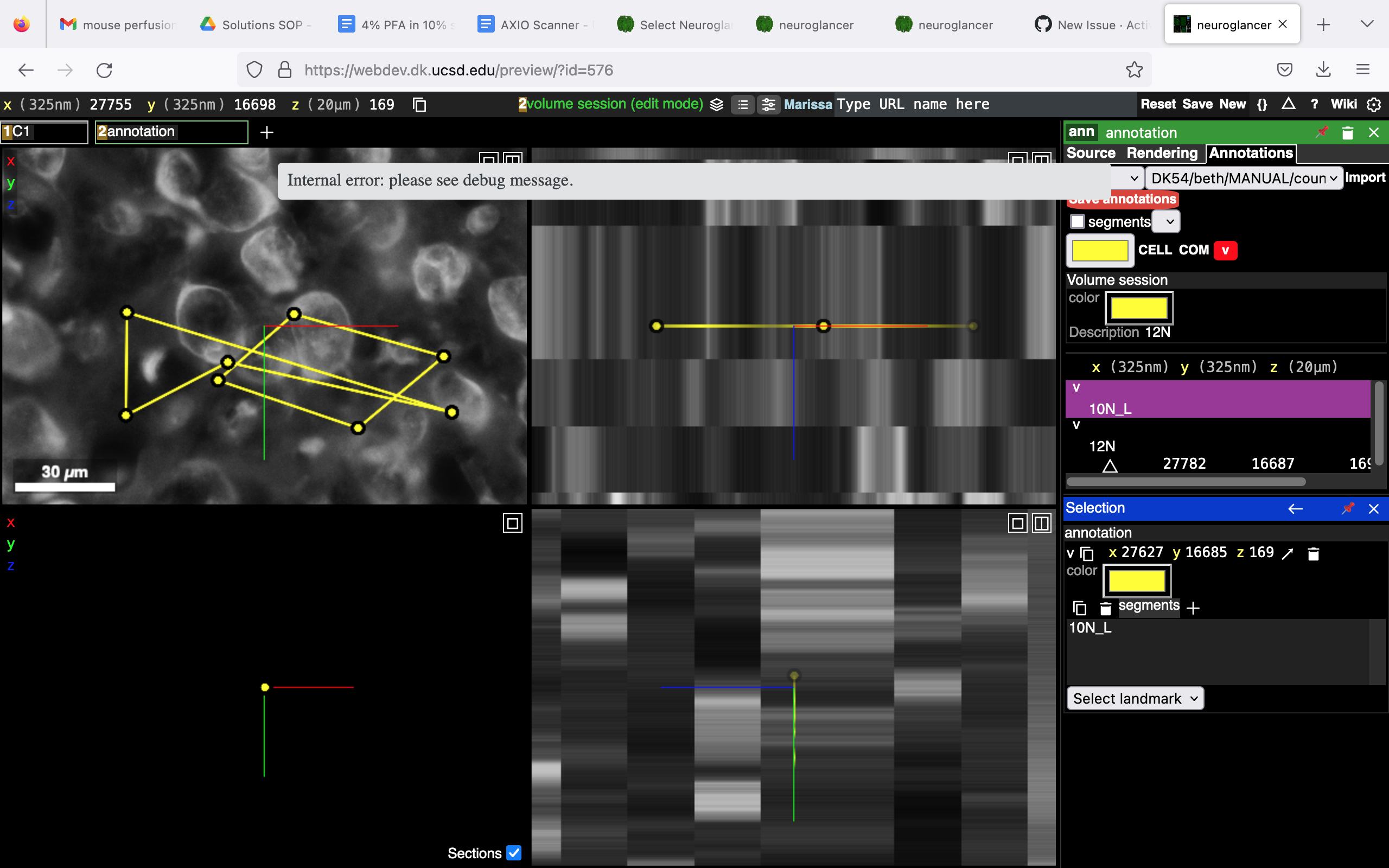Switch to the Rendering tab
This screenshot has height=868, width=1389.
point(1161,154)
